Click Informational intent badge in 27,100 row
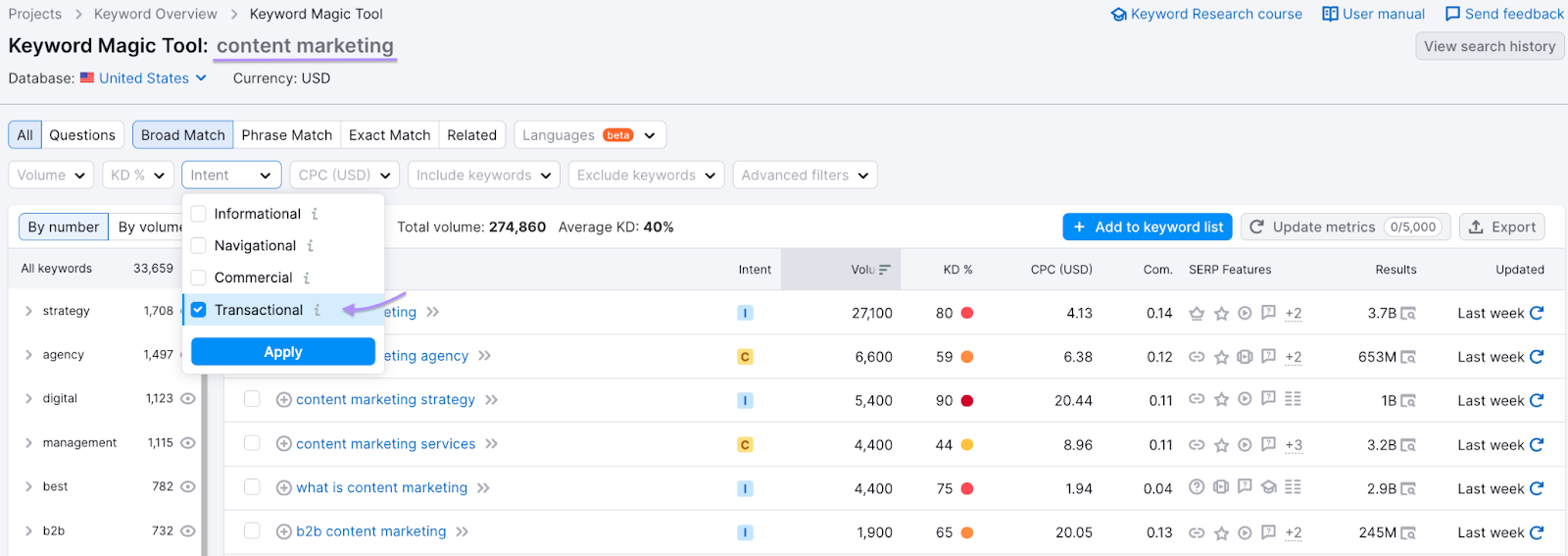The width and height of the screenshot is (1568, 556). click(x=745, y=314)
